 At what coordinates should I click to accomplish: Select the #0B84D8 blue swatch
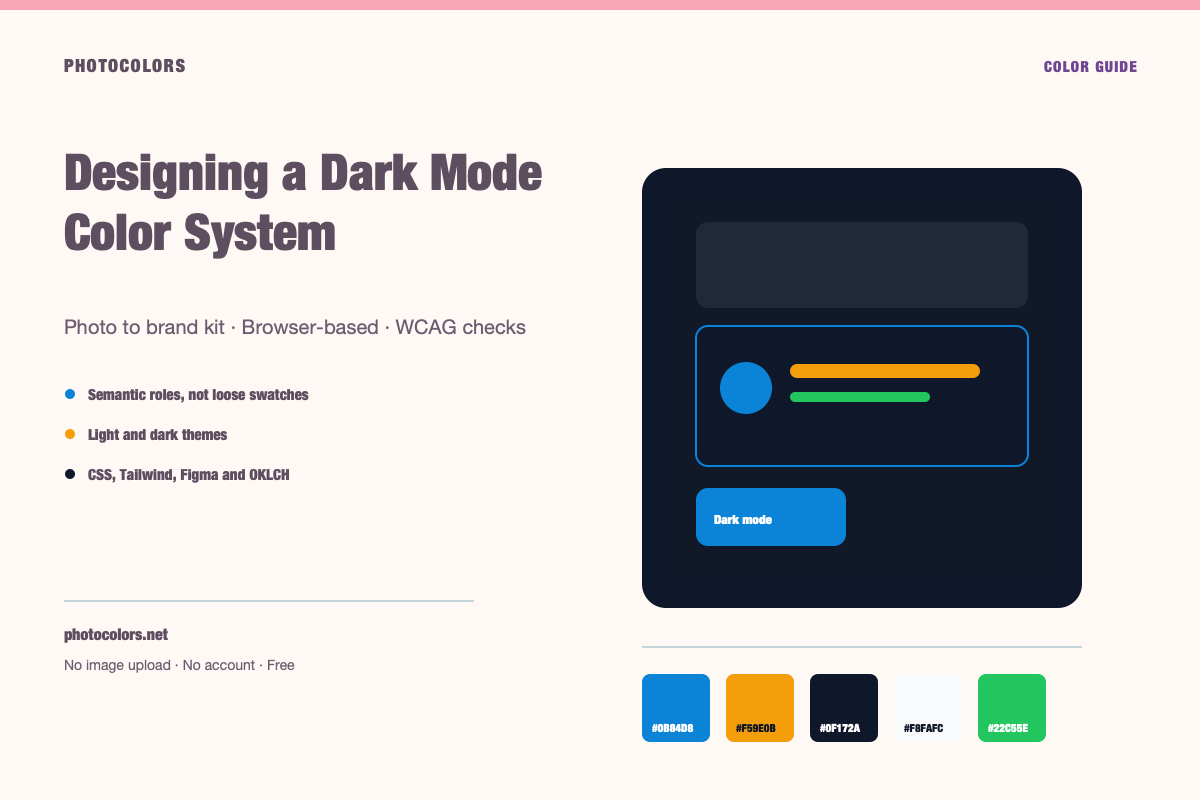[x=676, y=708]
